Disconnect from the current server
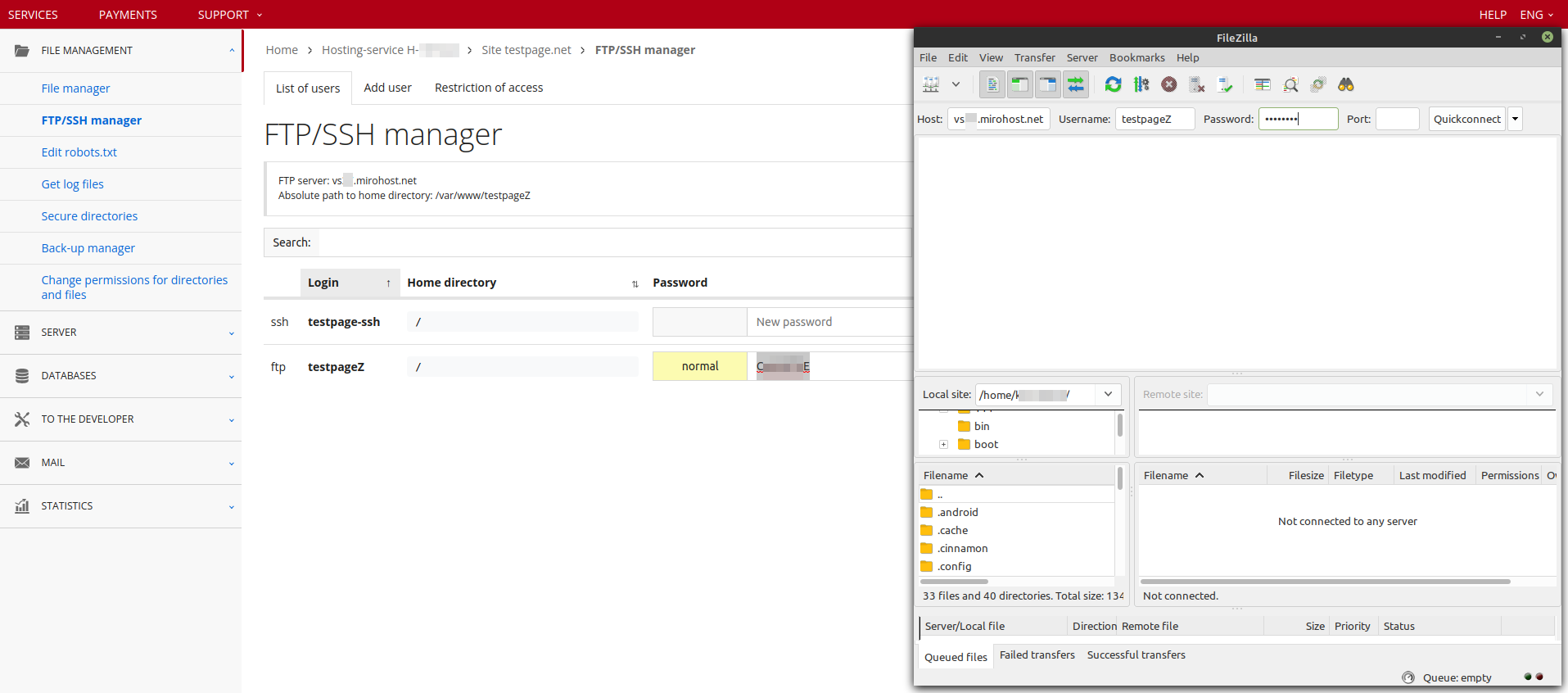 coord(1197,84)
